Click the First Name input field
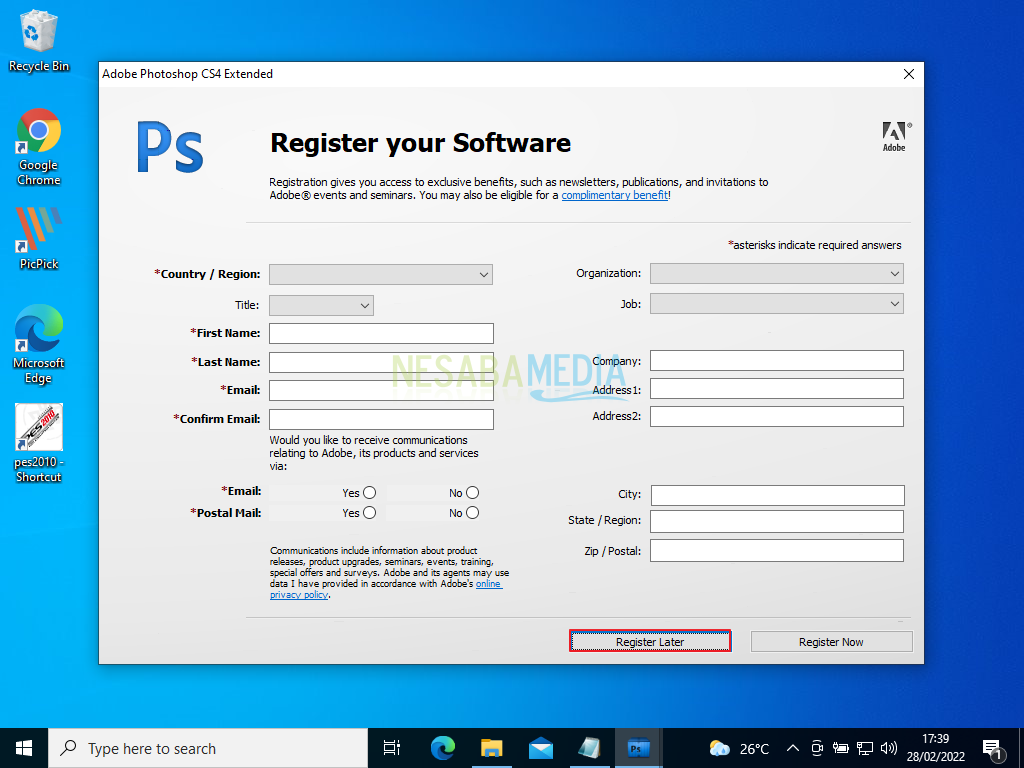 [x=381, y=333]
